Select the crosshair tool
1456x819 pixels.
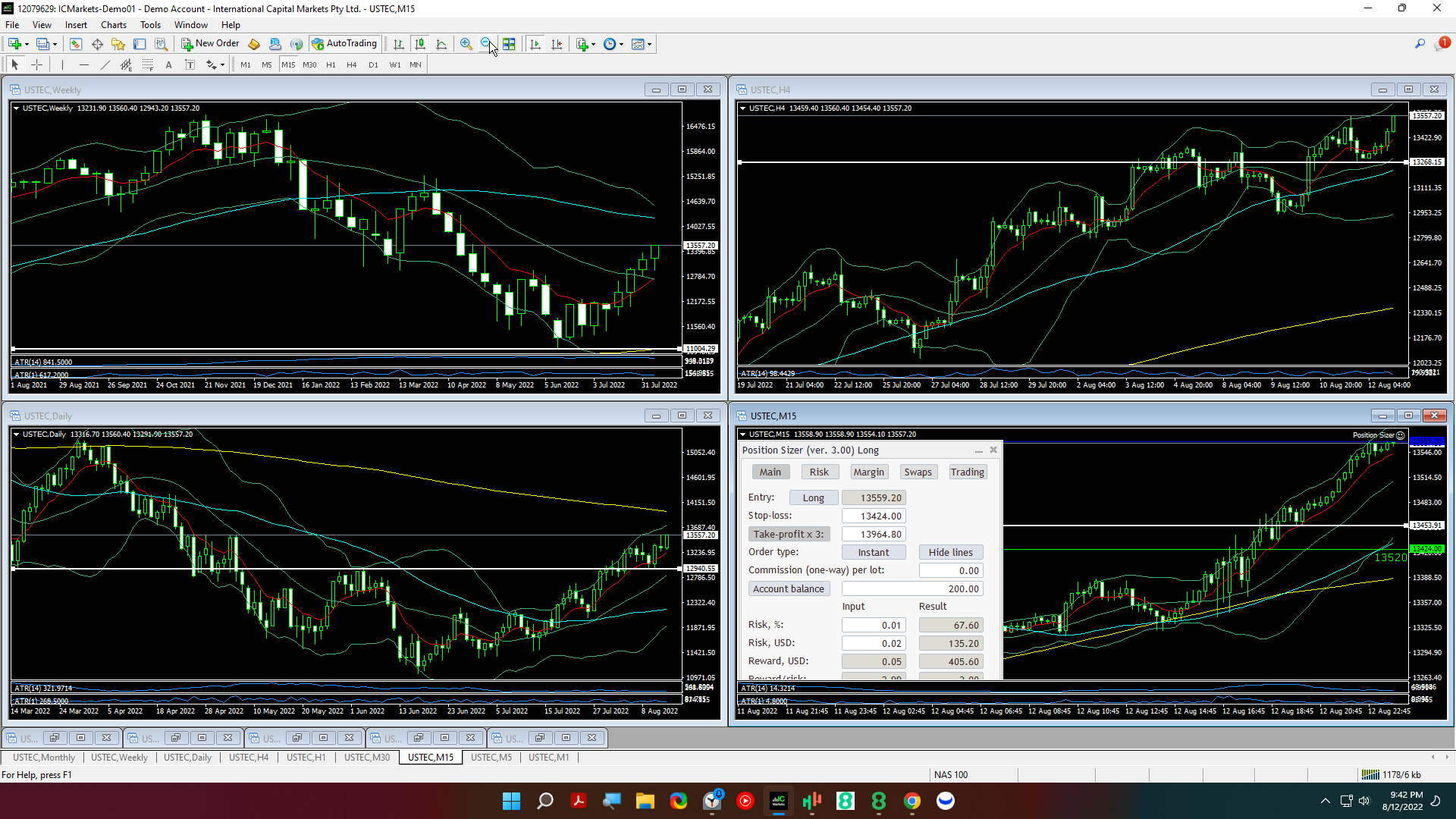36,65
